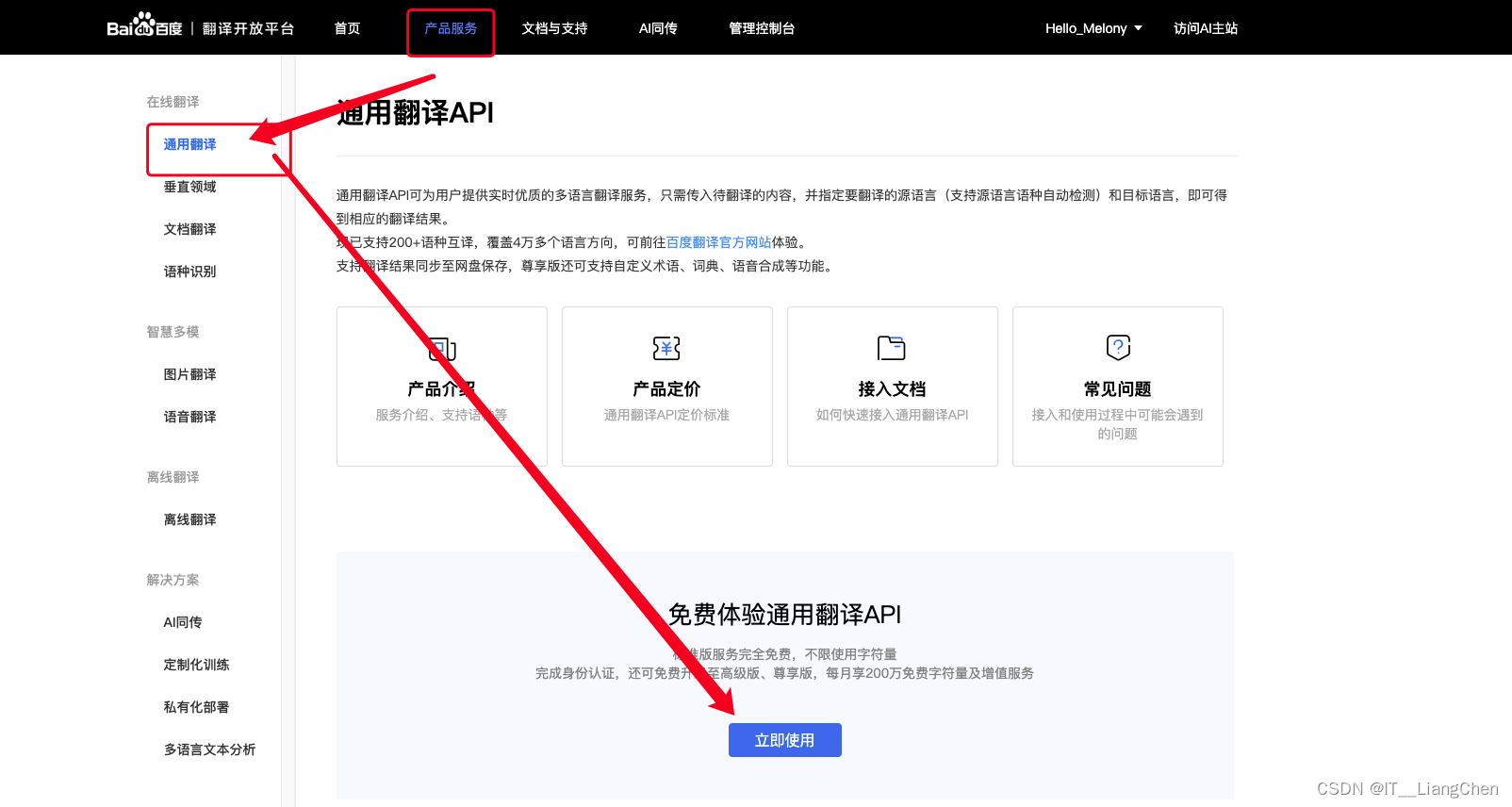The height and width of the screenshot is (807, 1512).
Task: Click the Baidu logo icon
Action: (x=144, y=25)
